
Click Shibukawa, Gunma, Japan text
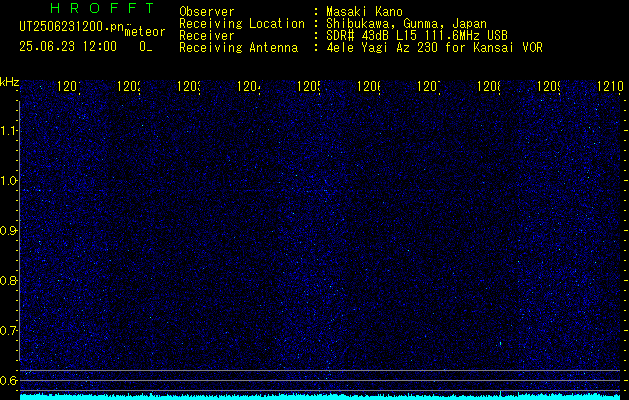406,24
